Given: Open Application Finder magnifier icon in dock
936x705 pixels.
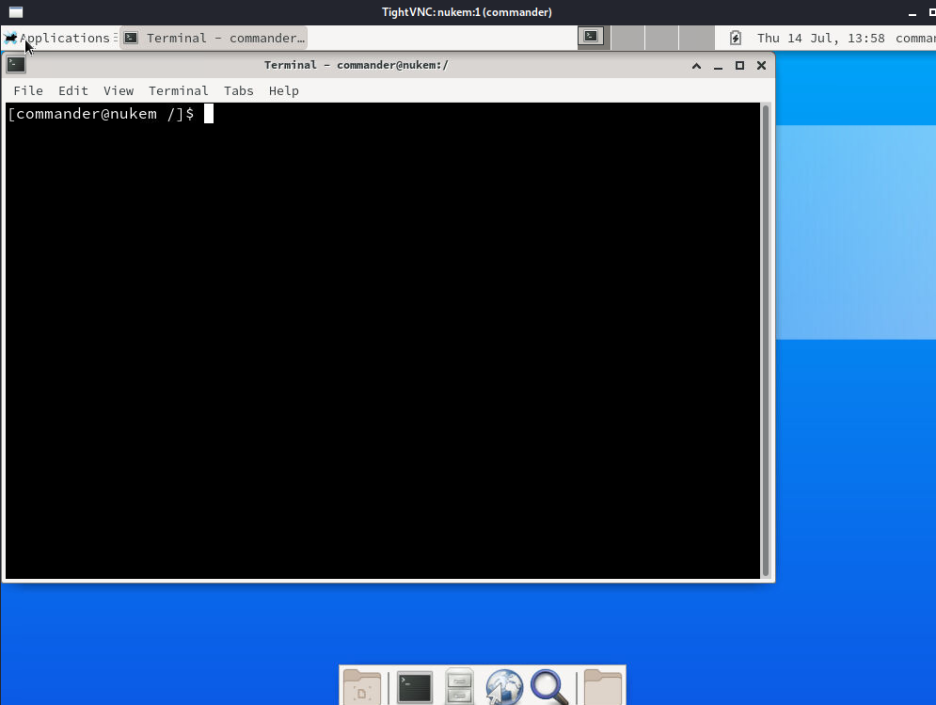Looking at the screenshot, I should [x=549, y=687].
